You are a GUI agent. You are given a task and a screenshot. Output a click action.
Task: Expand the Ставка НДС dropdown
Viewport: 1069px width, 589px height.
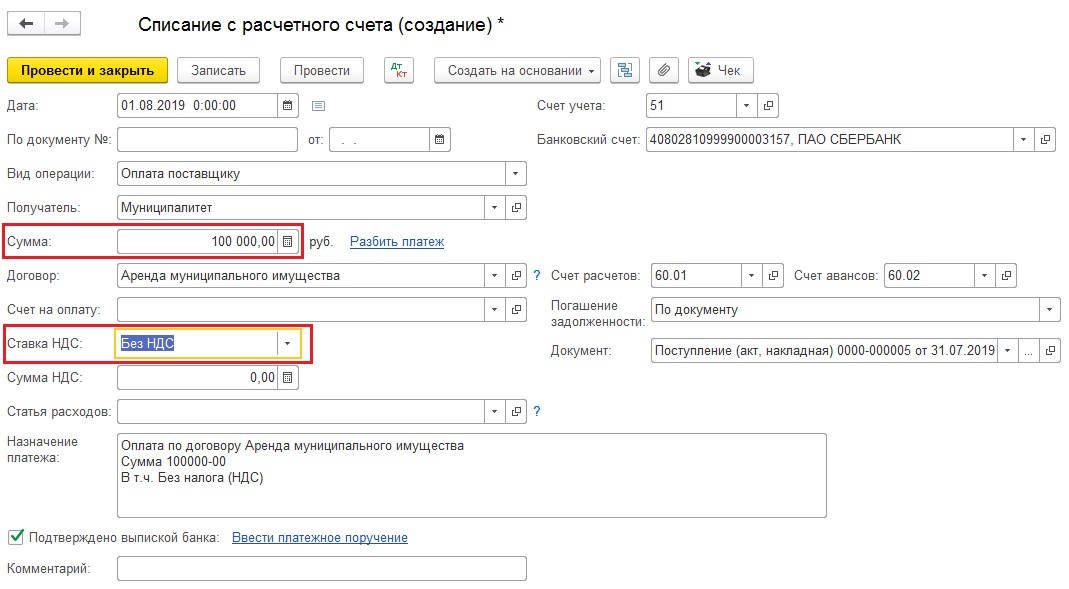point(288,343)
